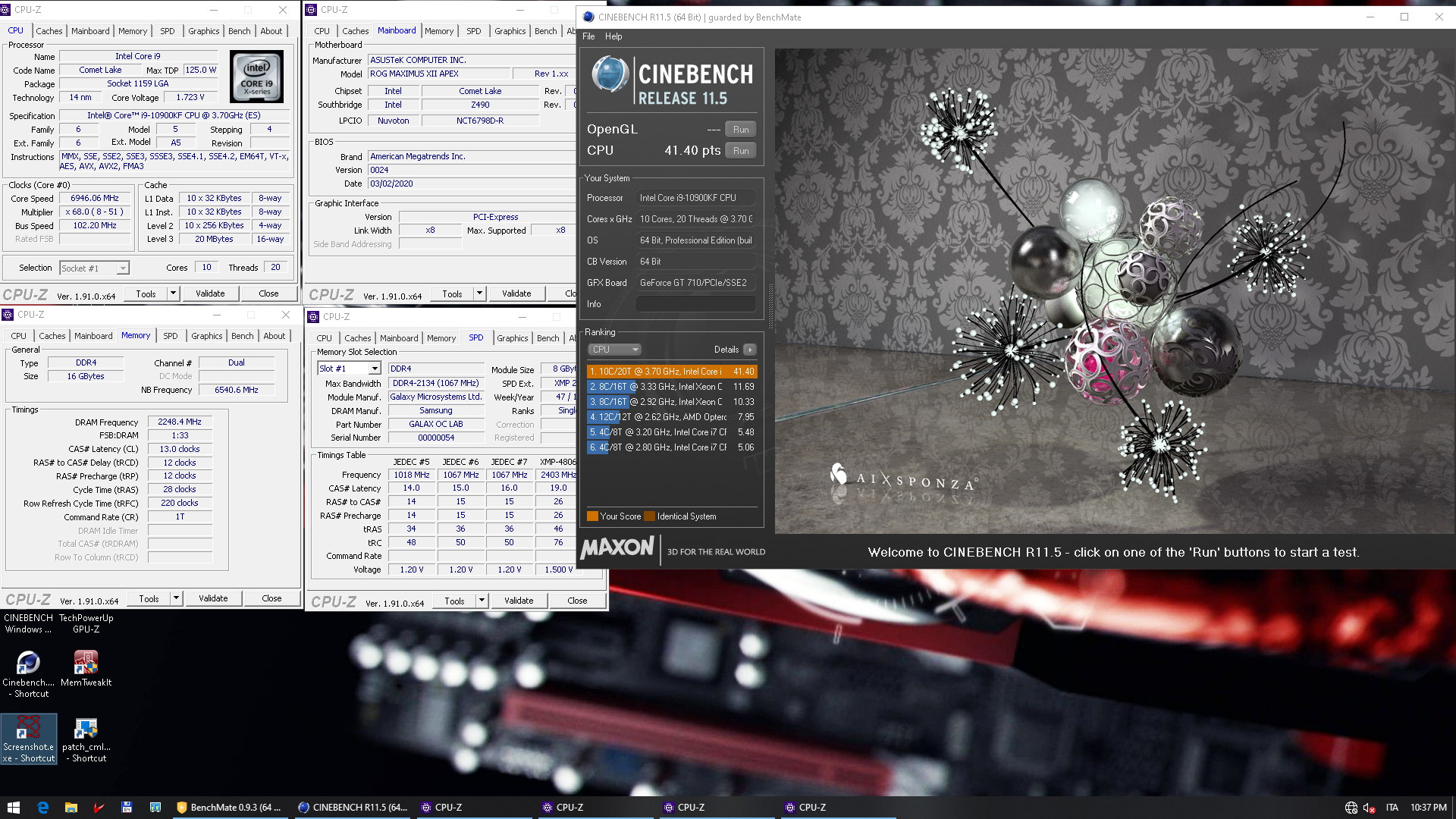Viewport: 1456px width, 819px height.
Task: Select ranking entry 10C/20T 41.40
Action: (672, 372)
